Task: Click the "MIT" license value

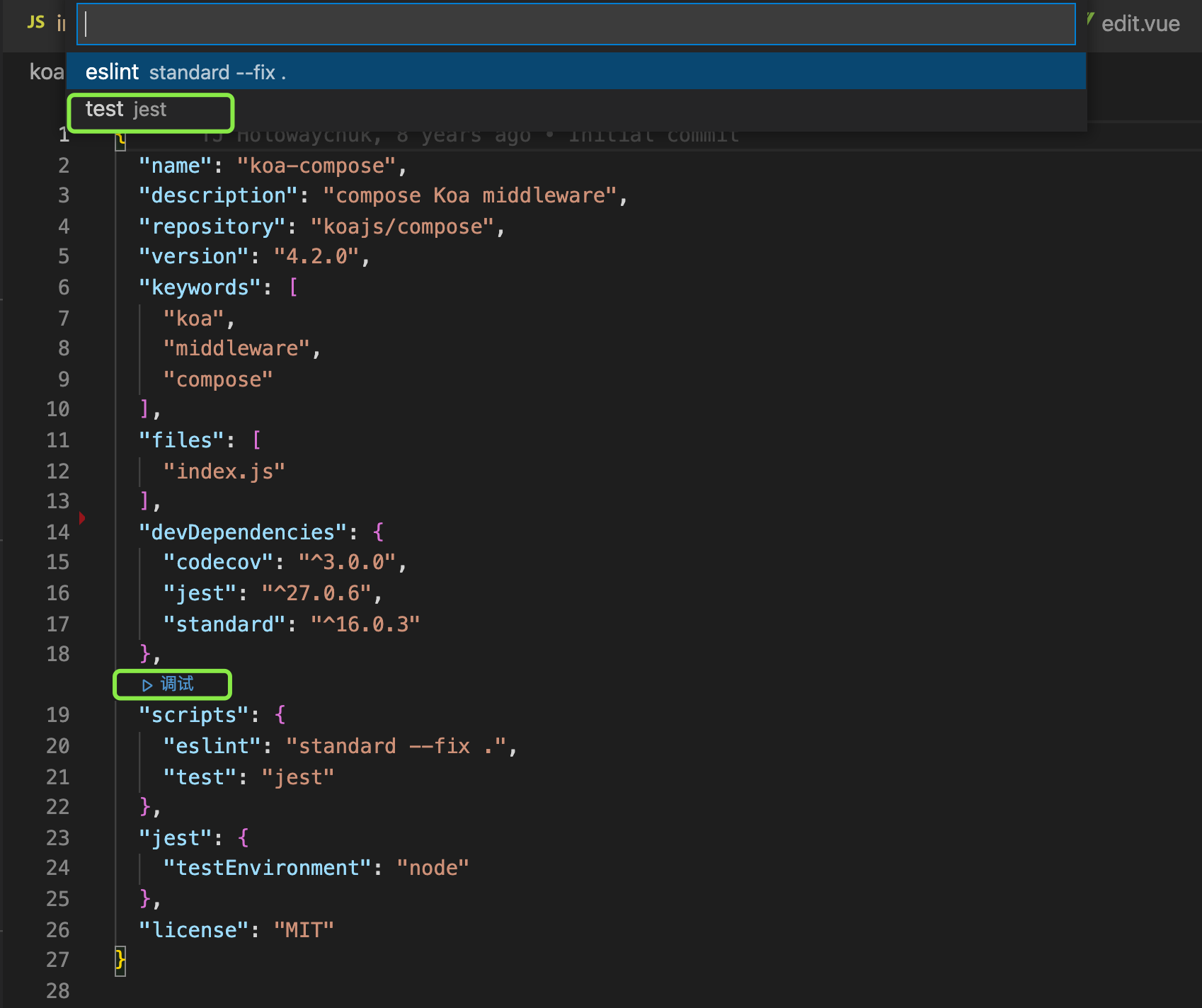Action: pyautogui.click(x=304, y=930)
